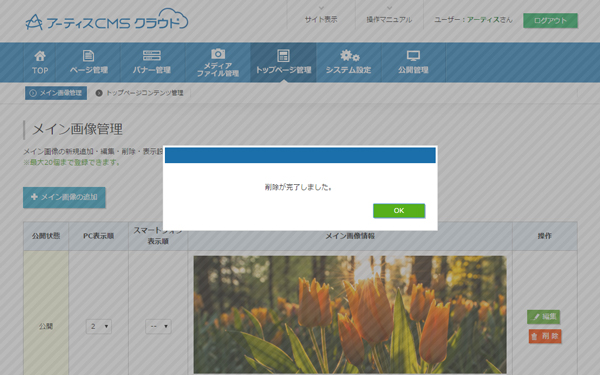Click the PC表示順 column header
Screen dimensions: 600x375
click(99, 236)
